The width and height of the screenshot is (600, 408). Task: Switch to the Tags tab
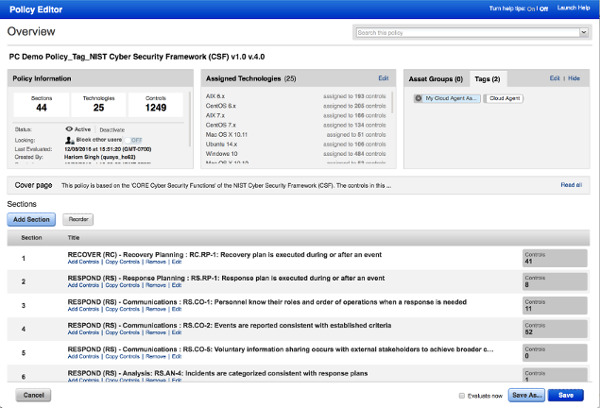pyautogui.click(x=488, y=77)
